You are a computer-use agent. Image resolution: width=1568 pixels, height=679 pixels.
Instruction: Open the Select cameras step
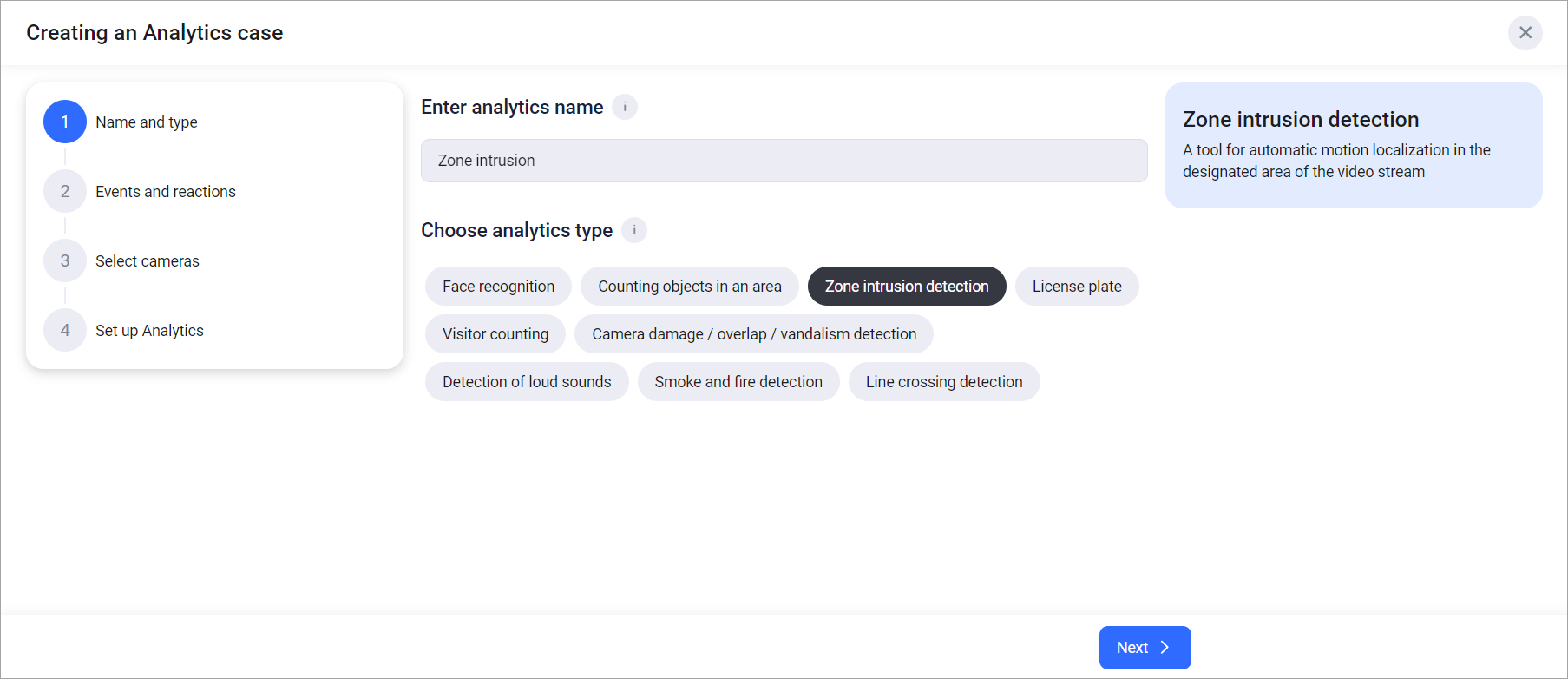[x=147, y=261]
